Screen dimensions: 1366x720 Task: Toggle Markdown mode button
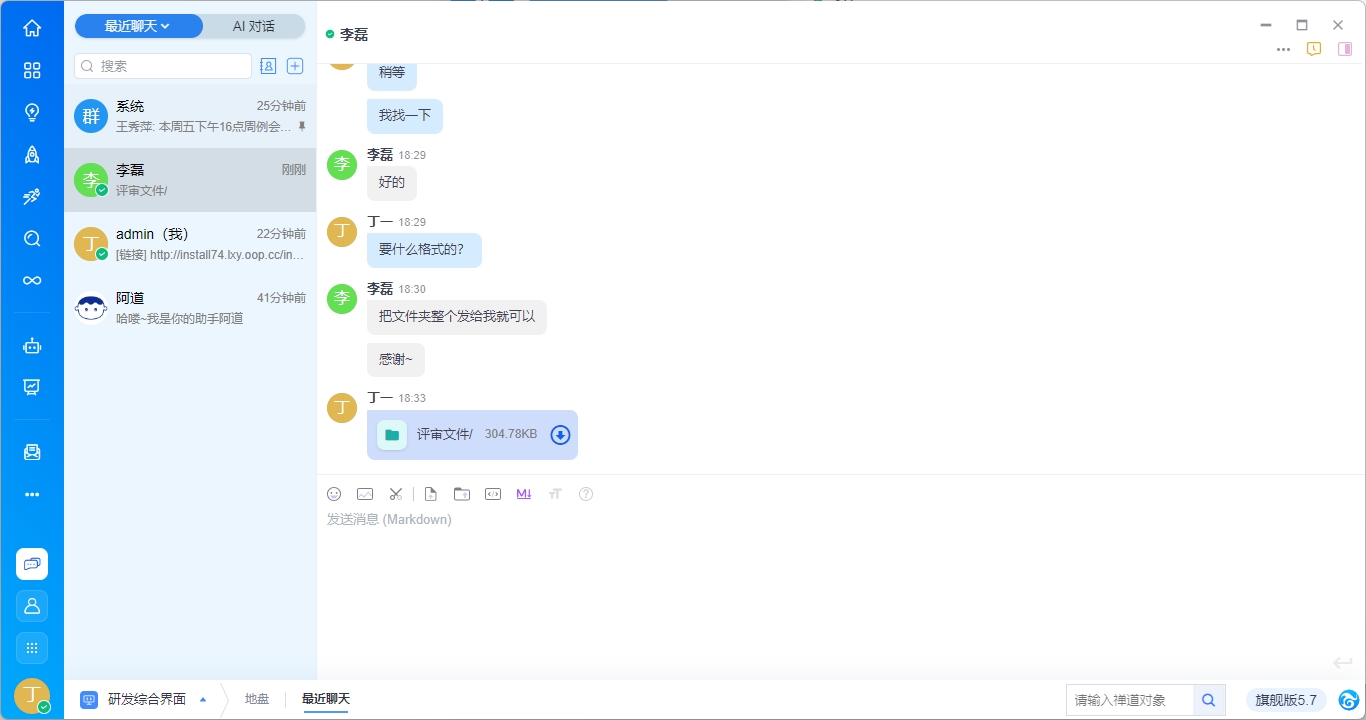point(524,494)
